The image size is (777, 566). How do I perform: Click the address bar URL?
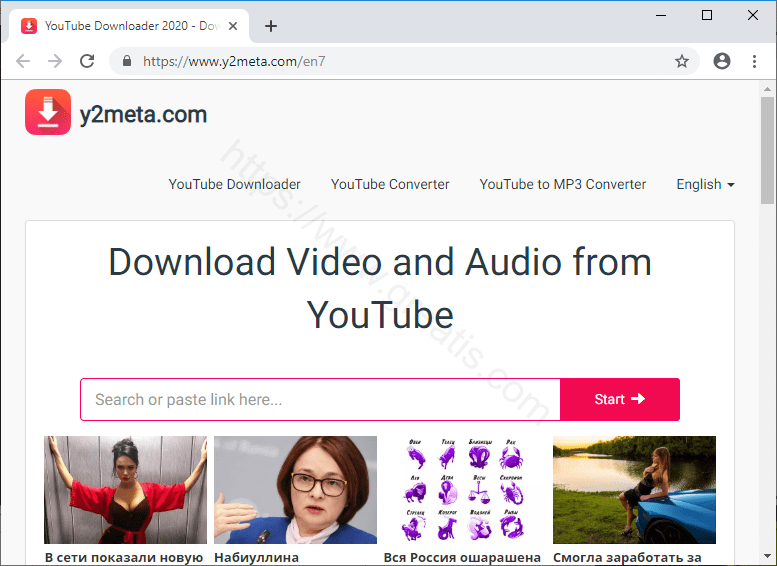point(400,61)
